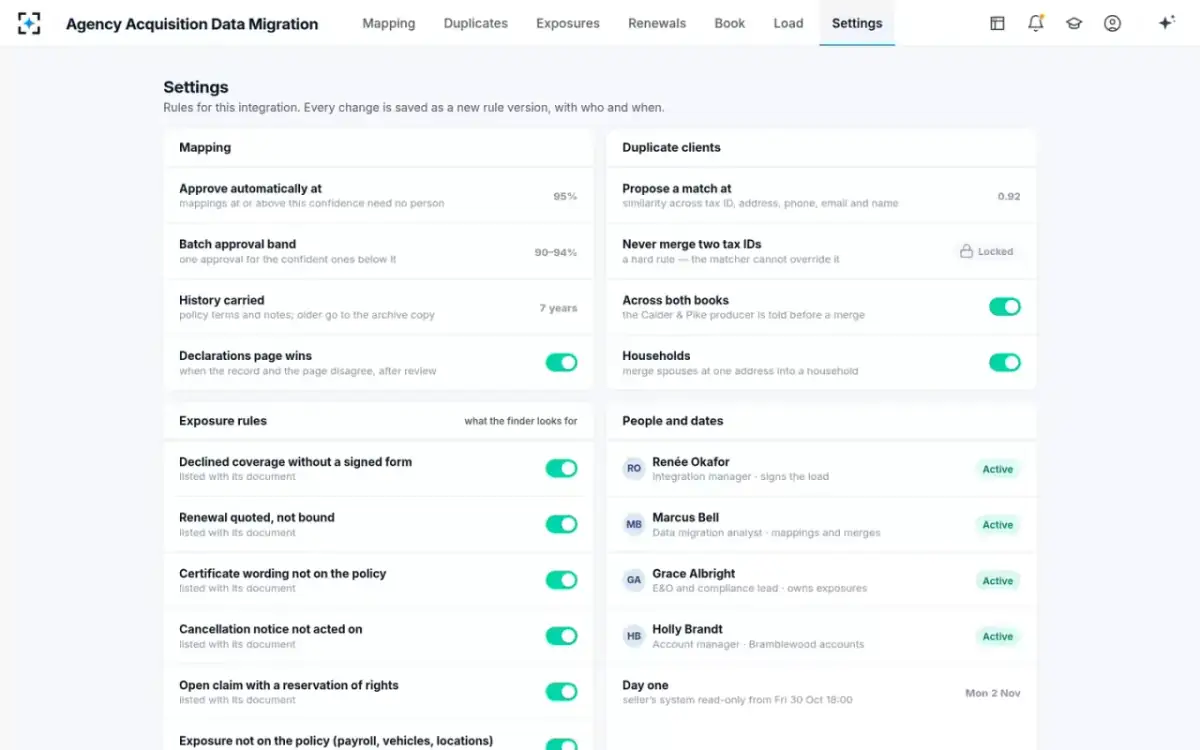1200x750 pixels.
Task: Click Marcus Bell's name
Action: pyautogui.click(x=686, y=518)
